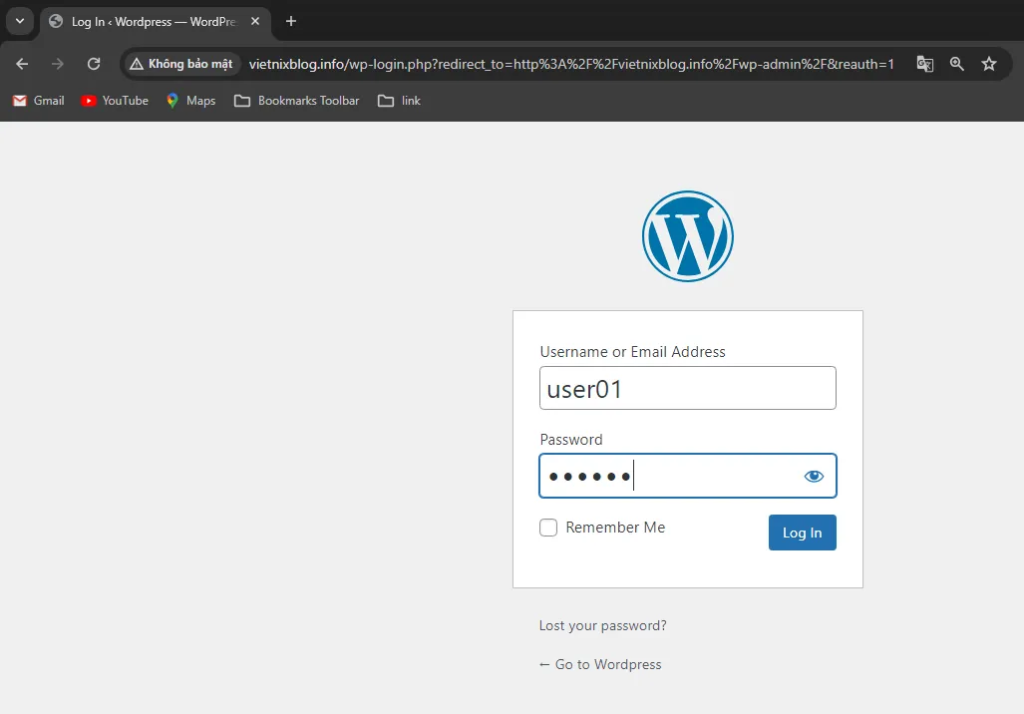Viewport: 1024px width, 714px height.
Task: Click the Không bảo mật security warning
Action: 181,64
